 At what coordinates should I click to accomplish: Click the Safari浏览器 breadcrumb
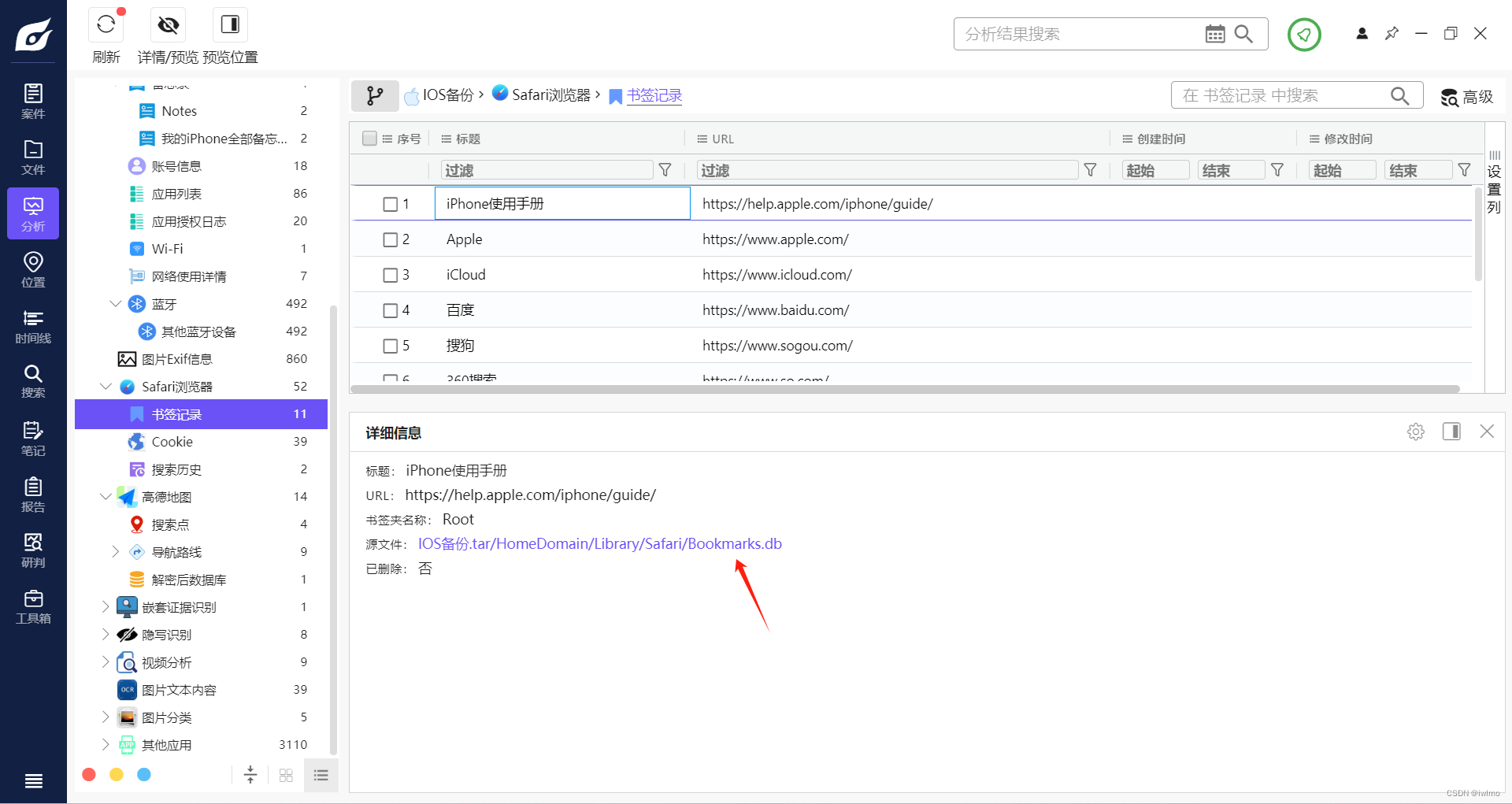tap(541, 95)
